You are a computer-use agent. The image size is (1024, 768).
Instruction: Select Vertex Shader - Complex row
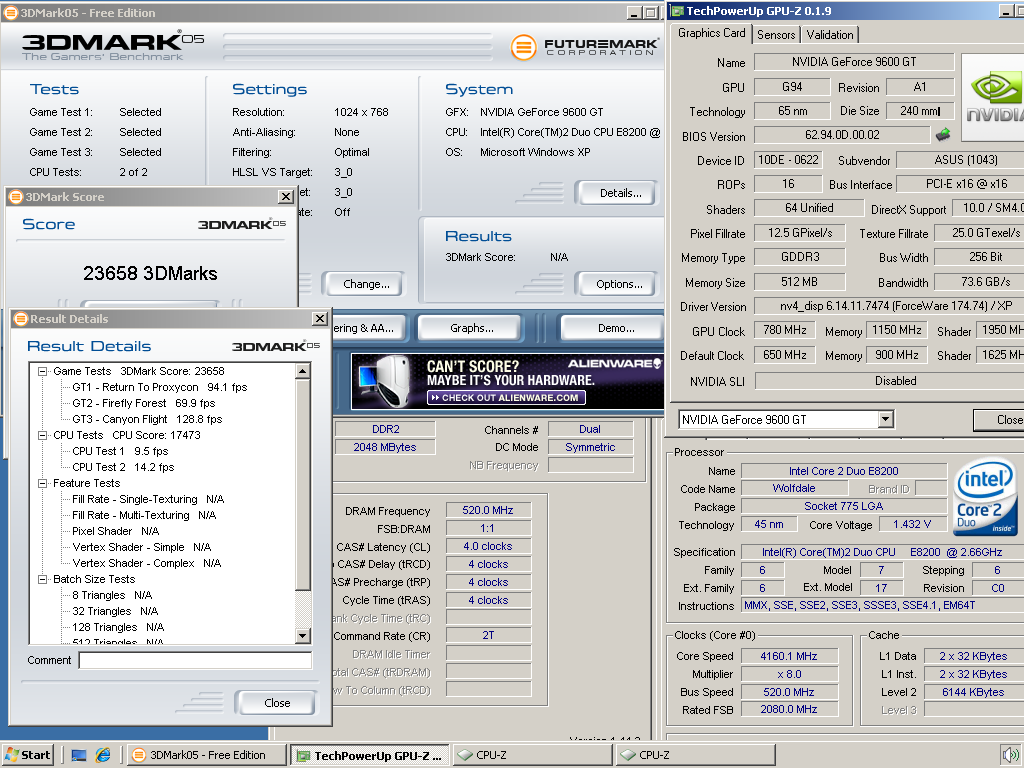pyautogui.click(x=147, y=563)
